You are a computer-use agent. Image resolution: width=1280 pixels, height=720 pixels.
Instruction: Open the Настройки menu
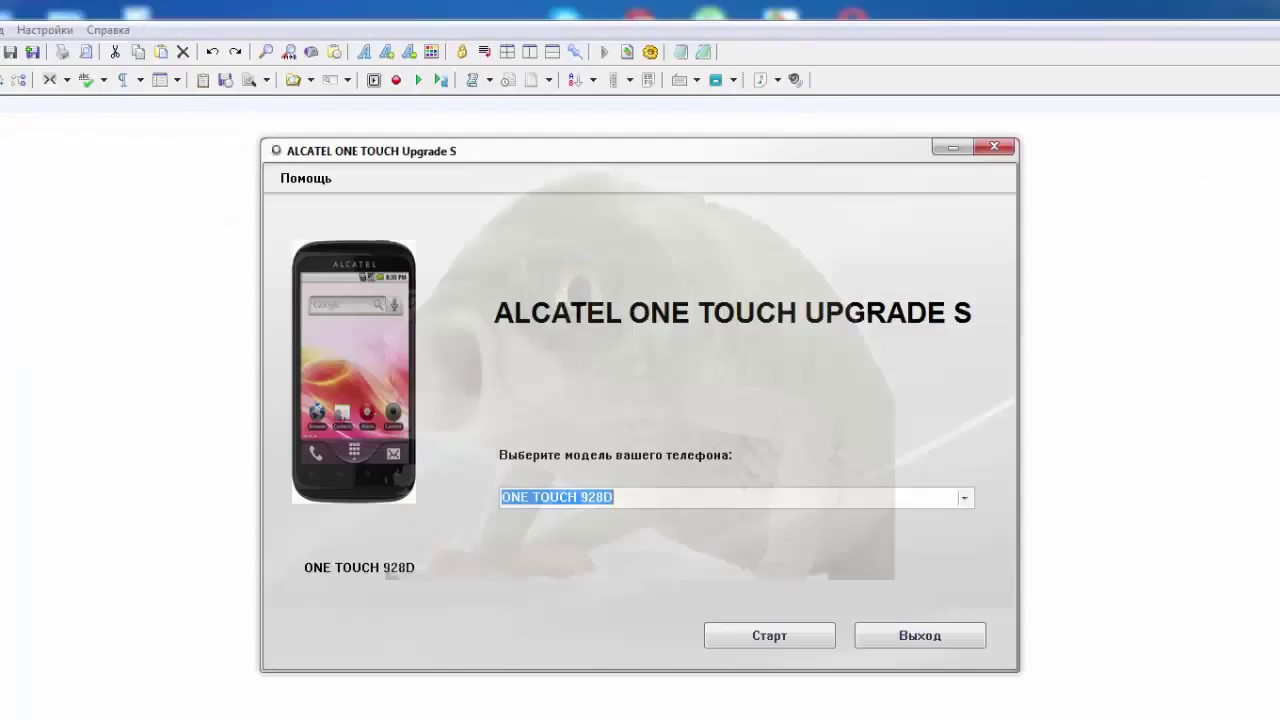[45, 30]
